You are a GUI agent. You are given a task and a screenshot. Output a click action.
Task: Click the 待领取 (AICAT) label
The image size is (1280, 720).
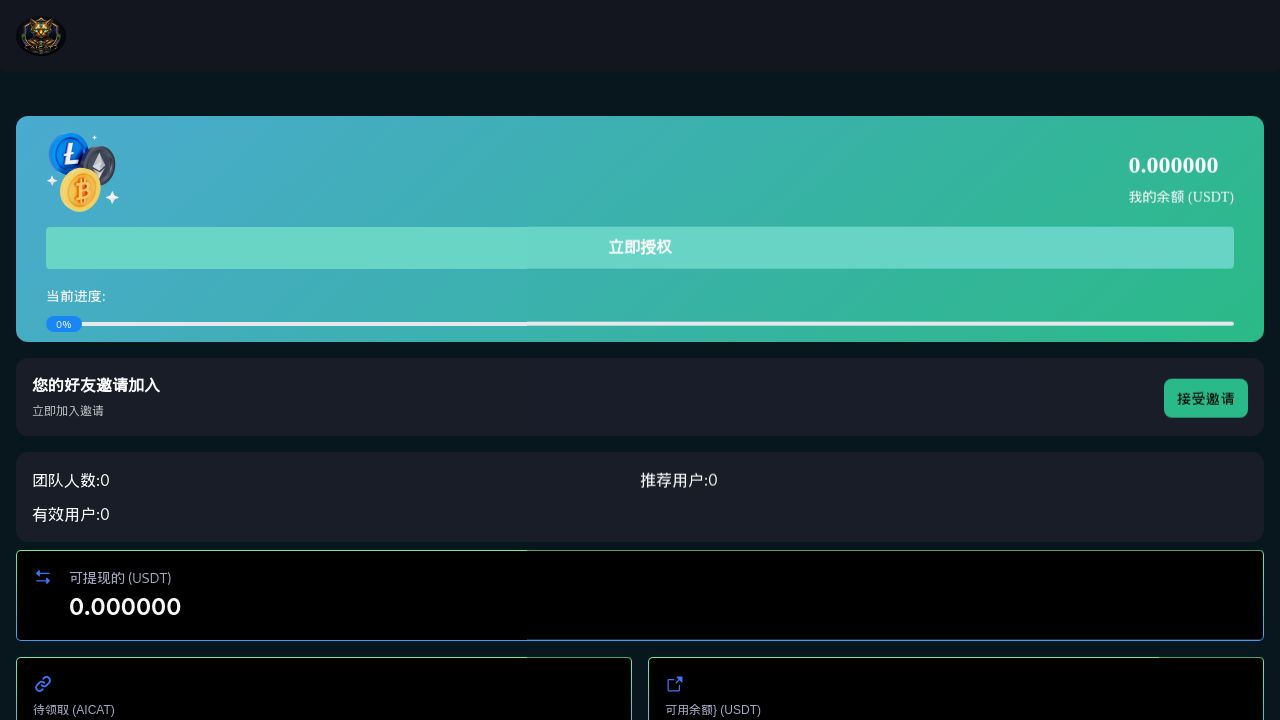coord(74,710)
